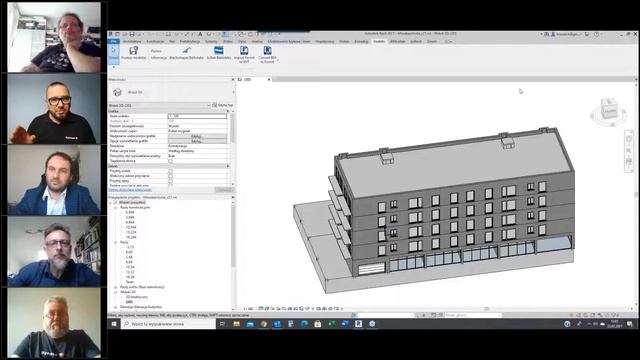This screenshot has height=360, width=640.
Task: Switch to the Konstrukcja ribbon tab
Action: click(155, 41)
